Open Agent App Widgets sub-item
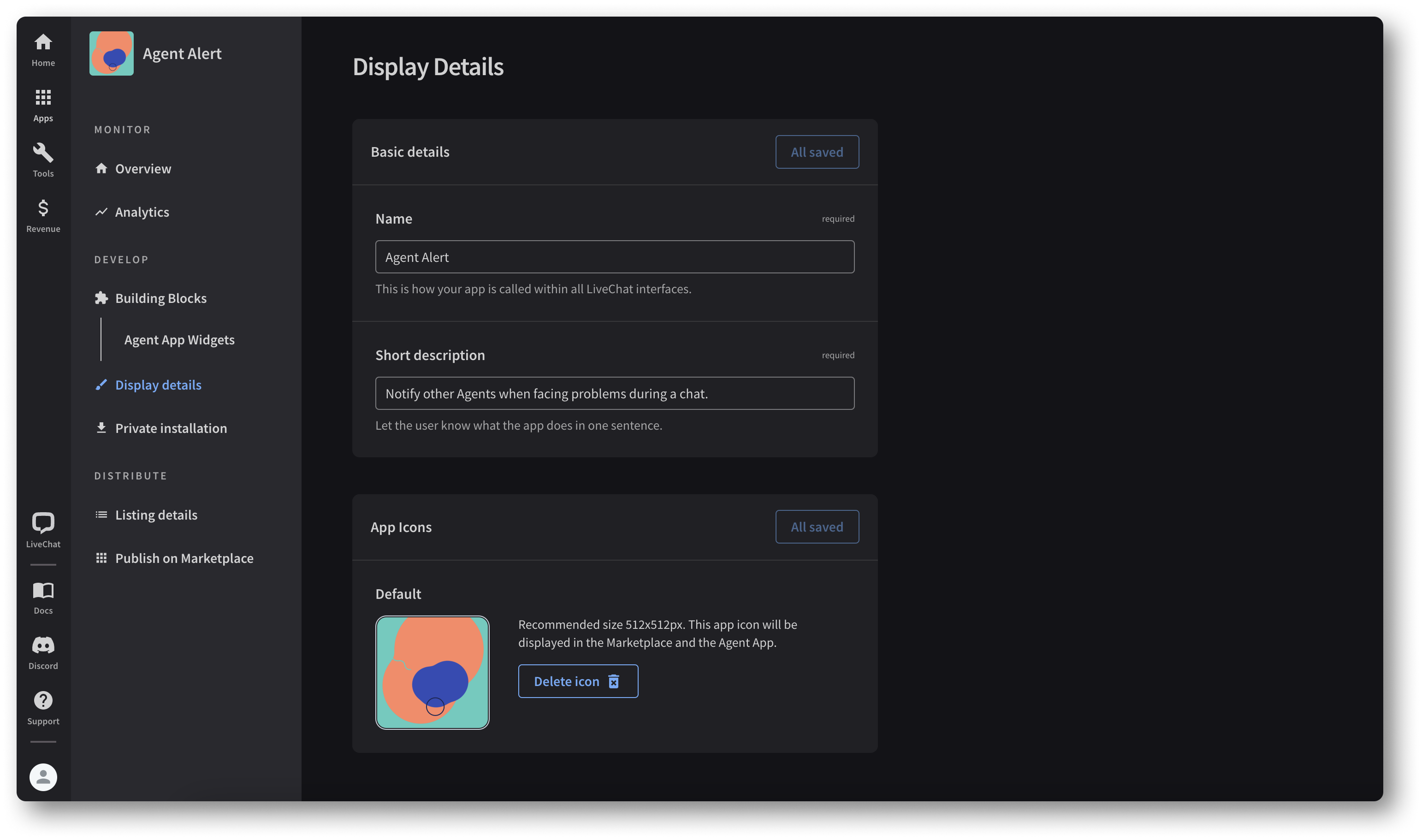 click(179, 340)
